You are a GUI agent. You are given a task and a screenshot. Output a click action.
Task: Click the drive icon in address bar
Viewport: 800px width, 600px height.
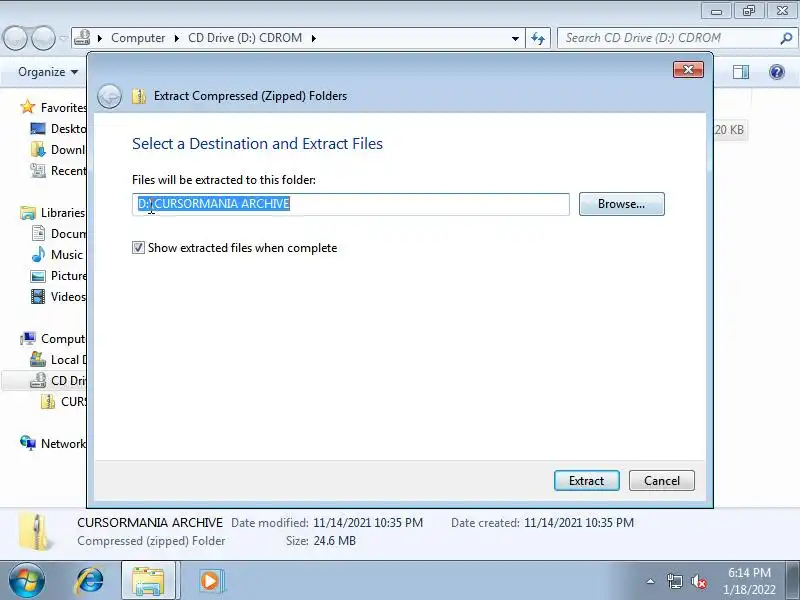(82, 38)
